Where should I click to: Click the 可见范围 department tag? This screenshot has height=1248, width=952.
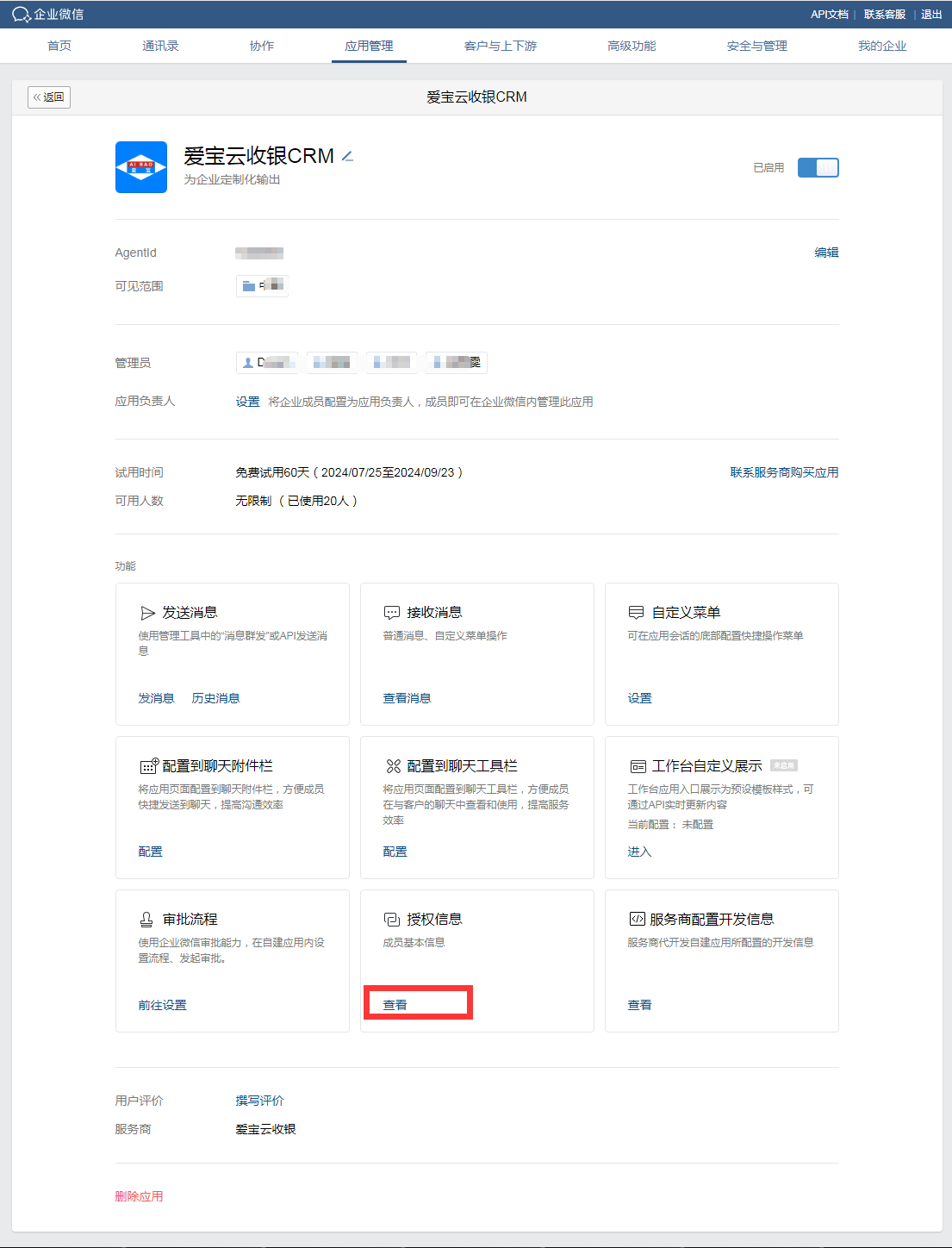[262, 286]
